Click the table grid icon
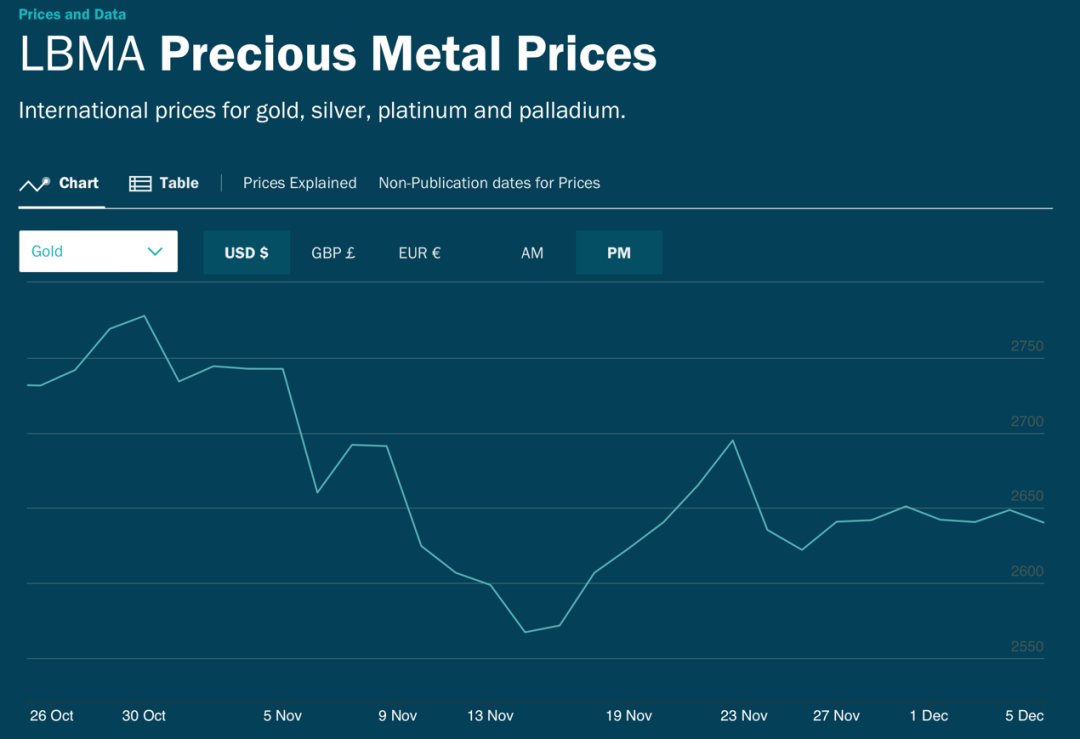This screenshot has height=739, width=1080. [x=140, y=184]
